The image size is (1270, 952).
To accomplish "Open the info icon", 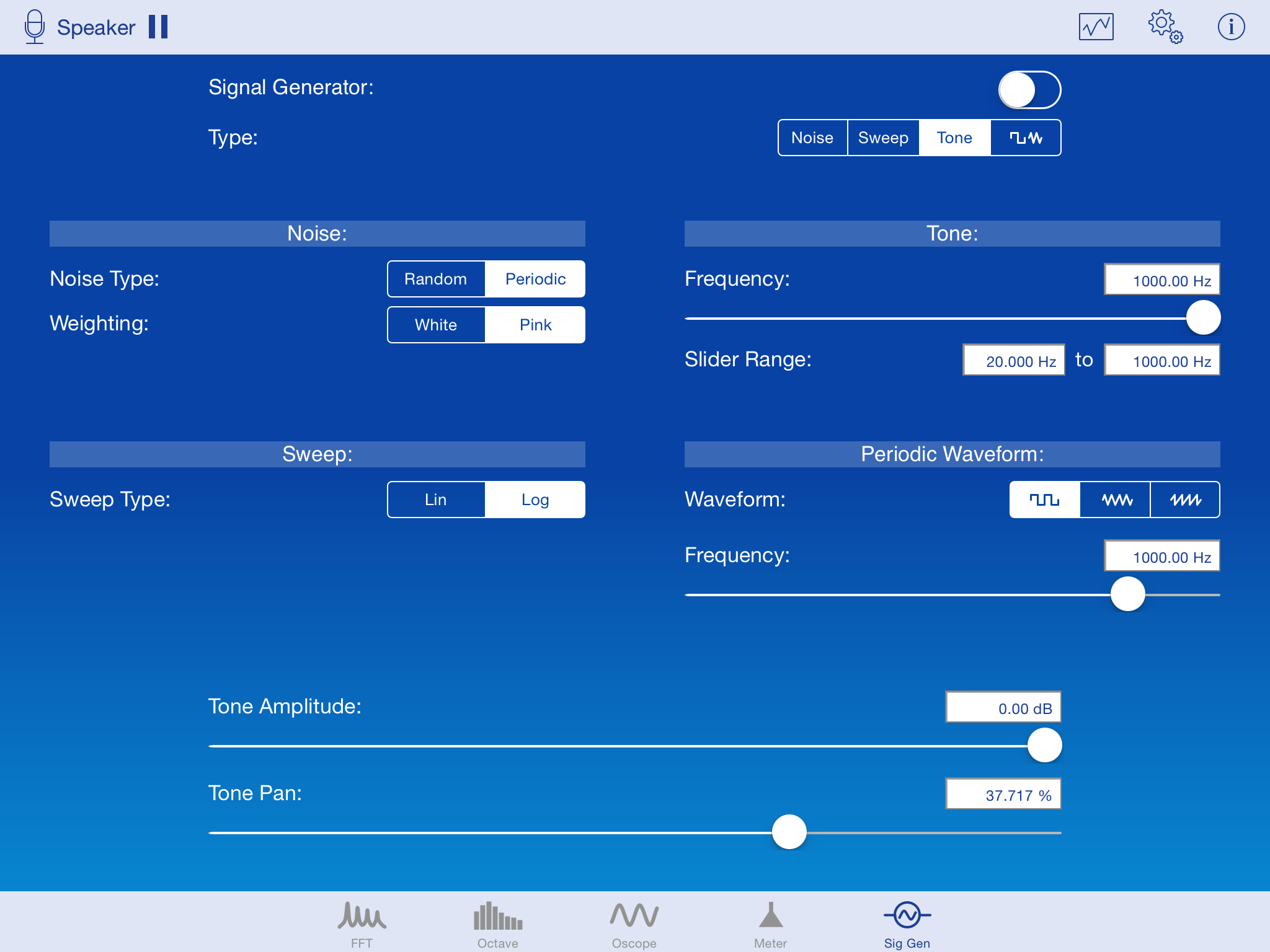I will 1231,27.
